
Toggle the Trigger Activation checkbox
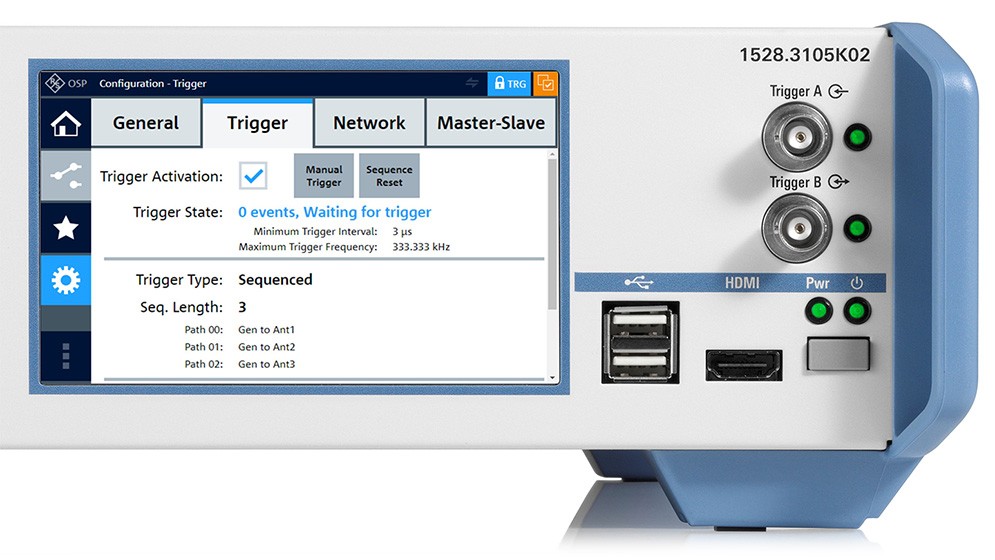point(253,176)
